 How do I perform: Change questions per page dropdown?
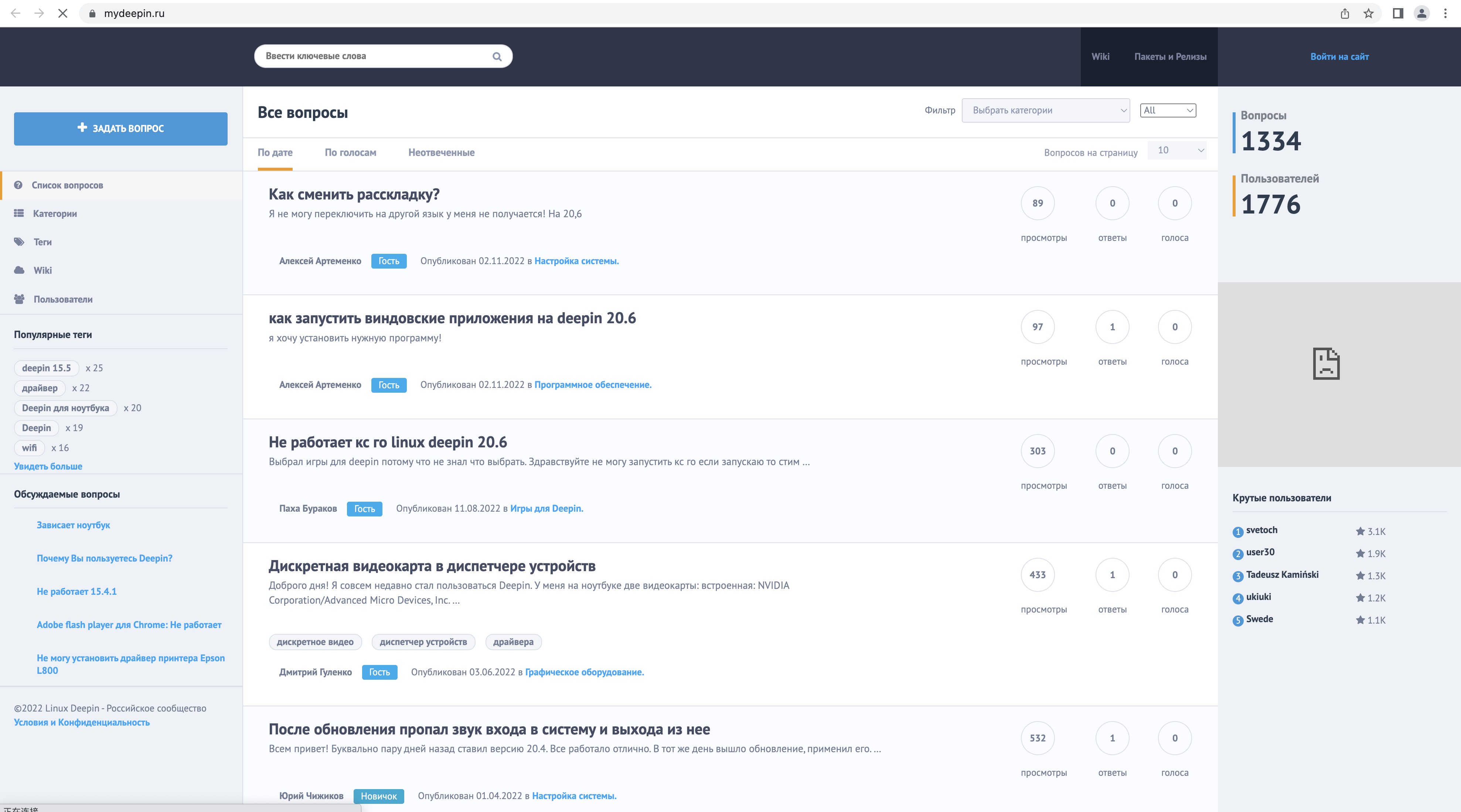pos(1178,150)
